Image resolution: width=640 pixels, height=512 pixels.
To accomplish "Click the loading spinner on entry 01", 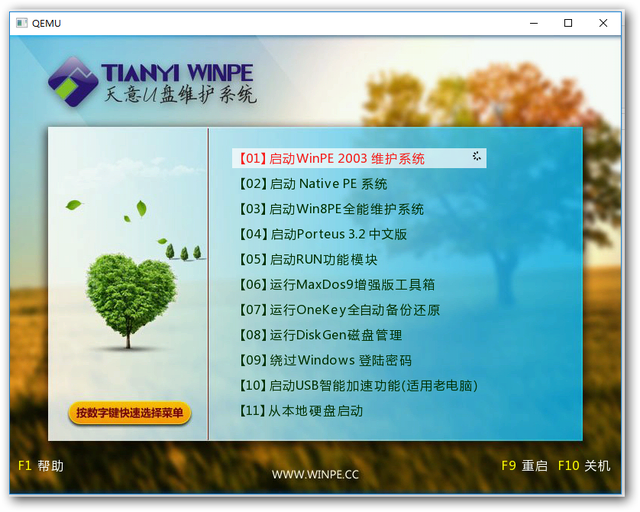I will pos(476,156).
